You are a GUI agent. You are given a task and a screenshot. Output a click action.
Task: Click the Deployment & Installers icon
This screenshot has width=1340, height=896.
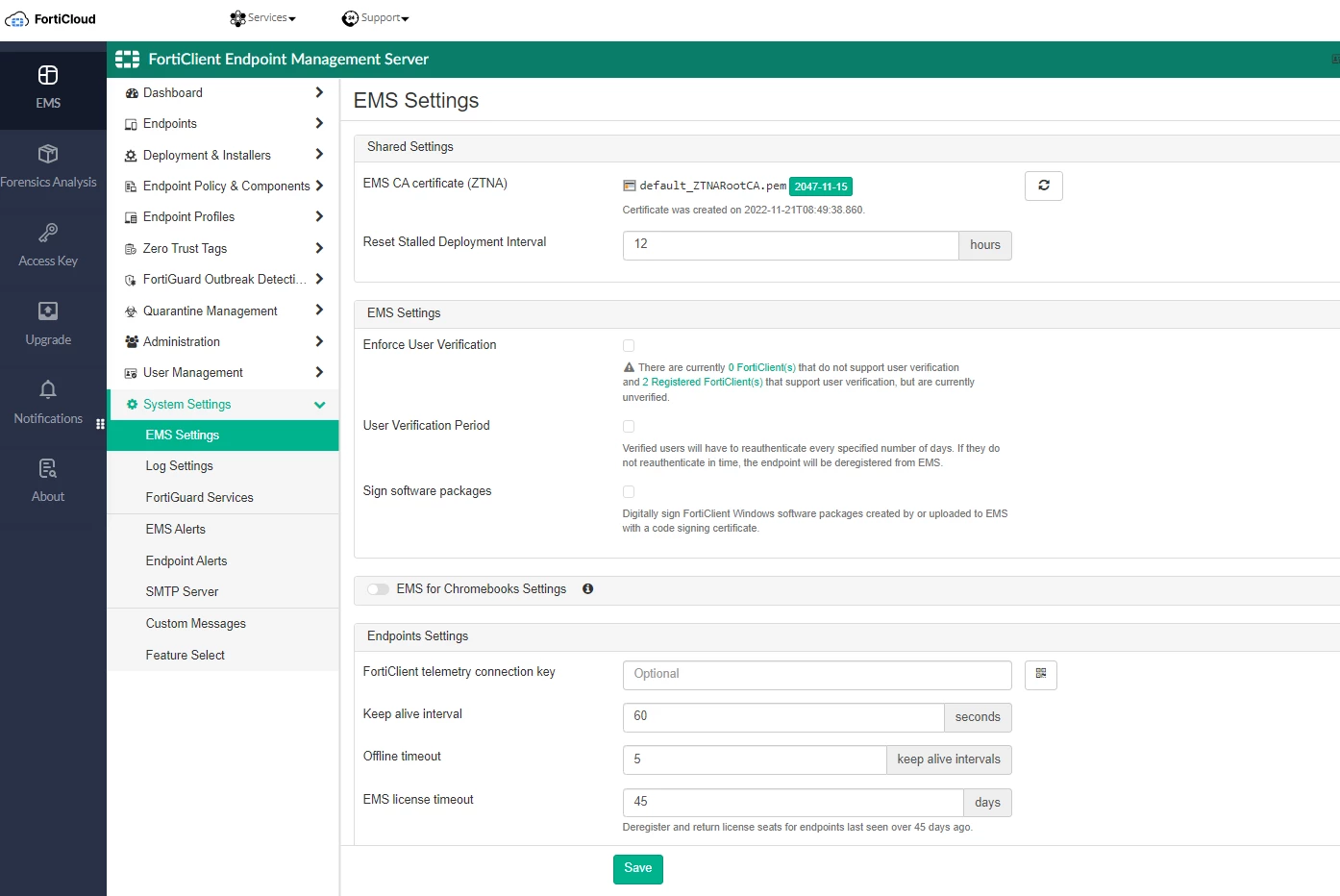(x=132, y=156)
